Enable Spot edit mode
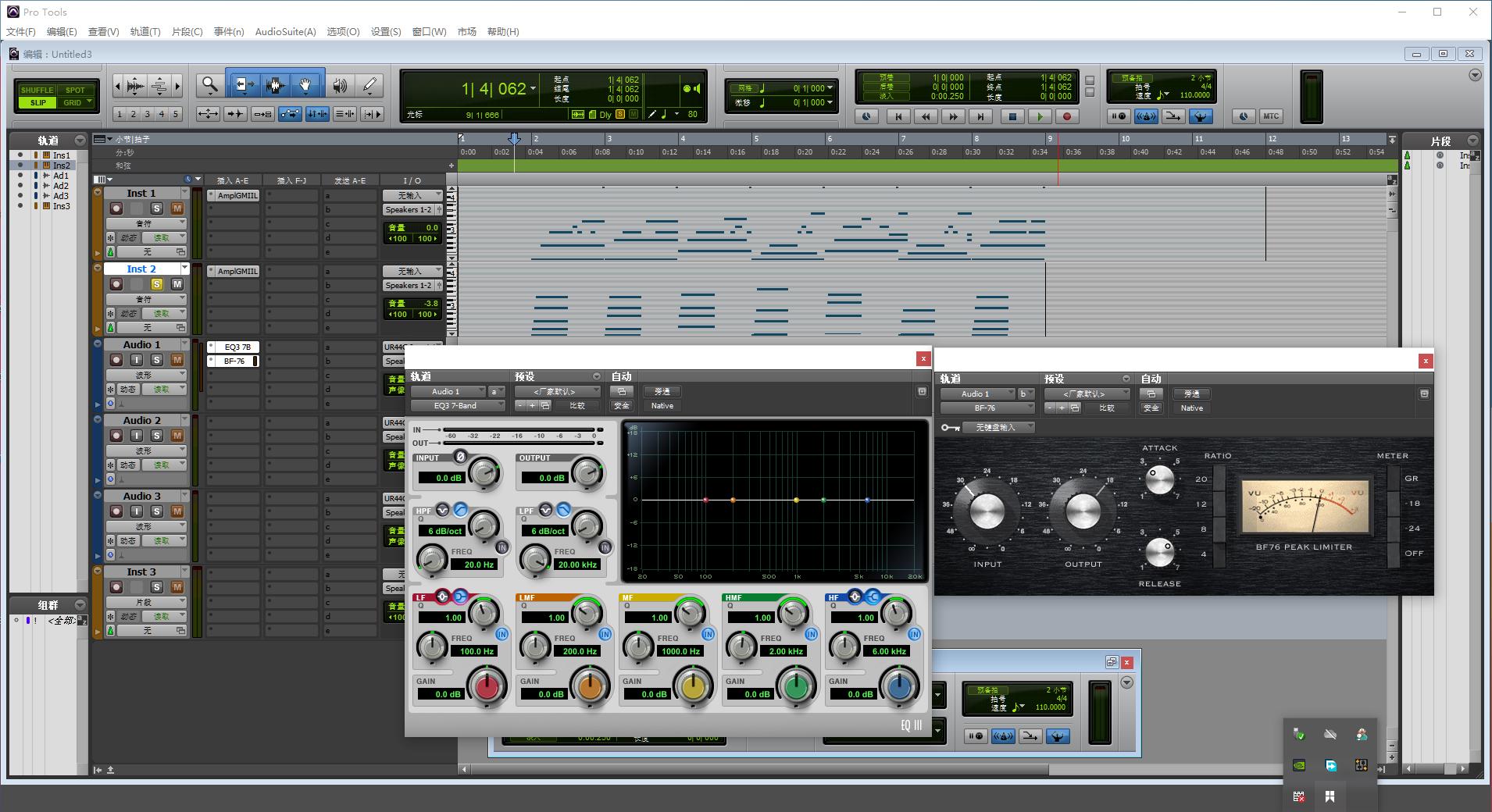 tap(75, 90)
